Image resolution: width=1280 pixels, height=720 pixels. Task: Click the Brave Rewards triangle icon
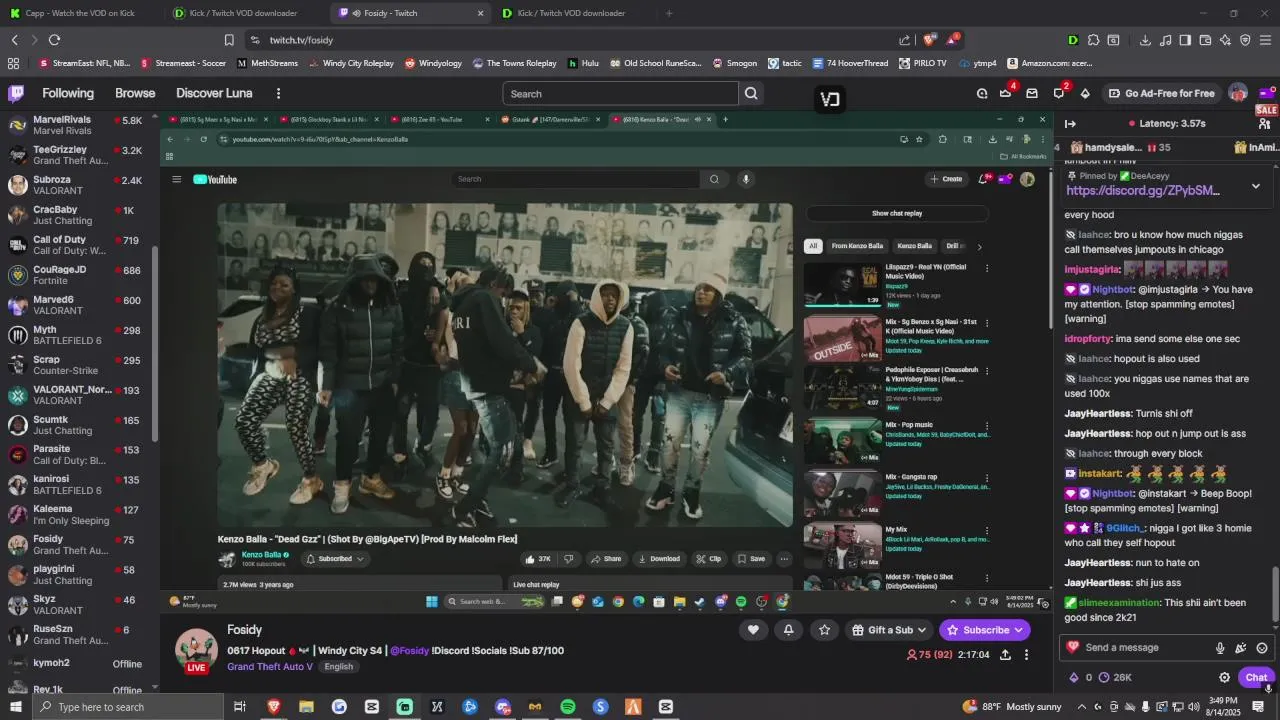click(951, 40)
